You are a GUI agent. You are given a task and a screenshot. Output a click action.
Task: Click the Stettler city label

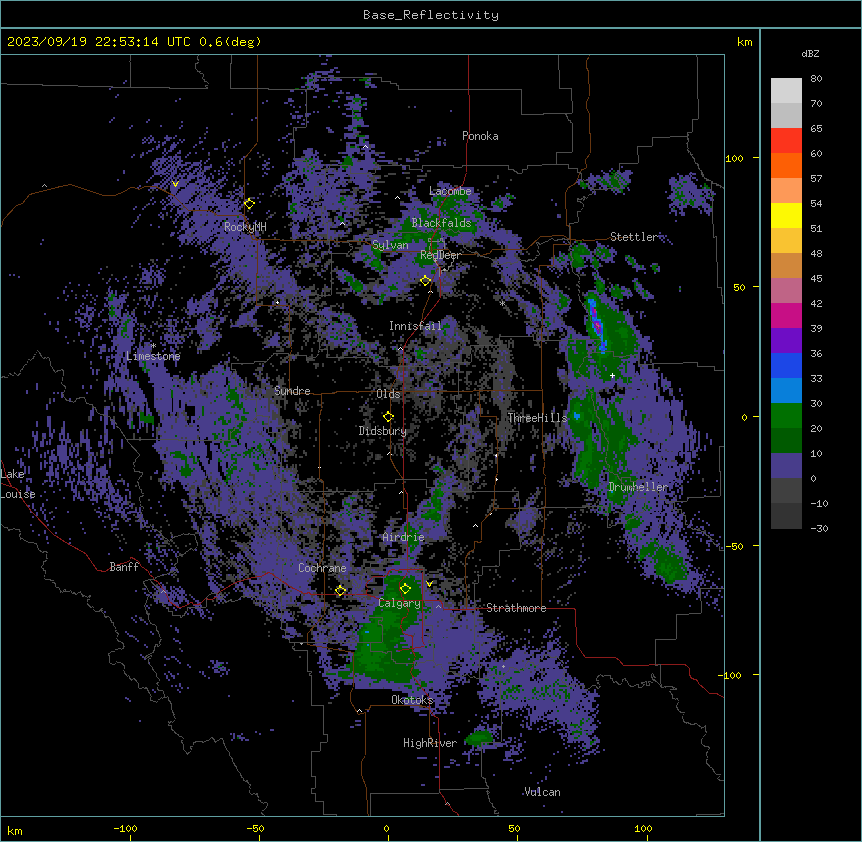634,237
